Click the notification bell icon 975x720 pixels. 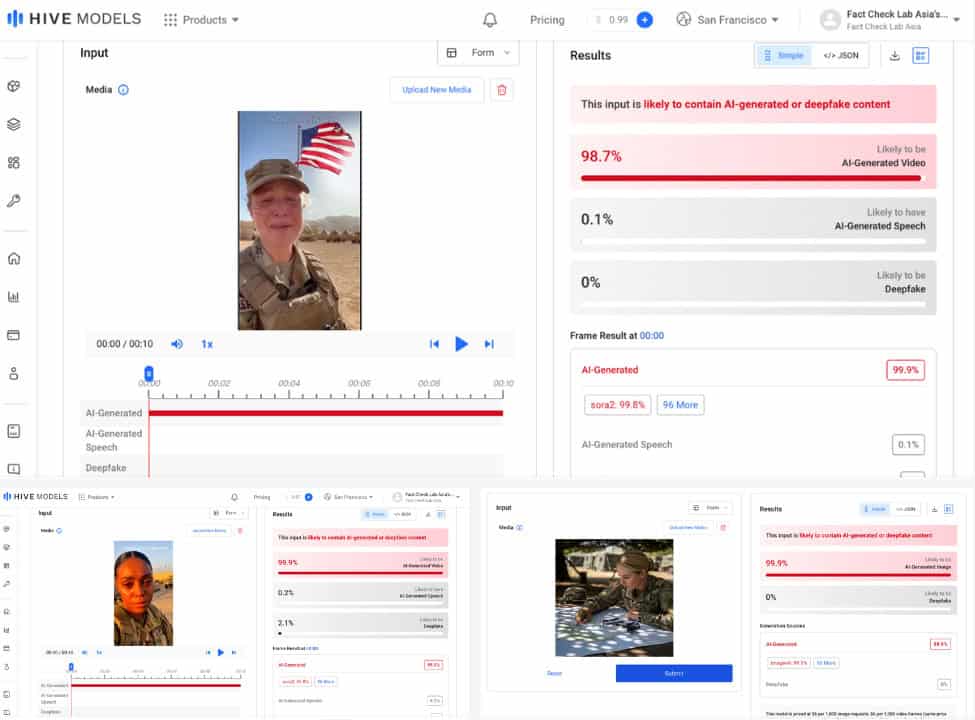[x=490, y=20]
